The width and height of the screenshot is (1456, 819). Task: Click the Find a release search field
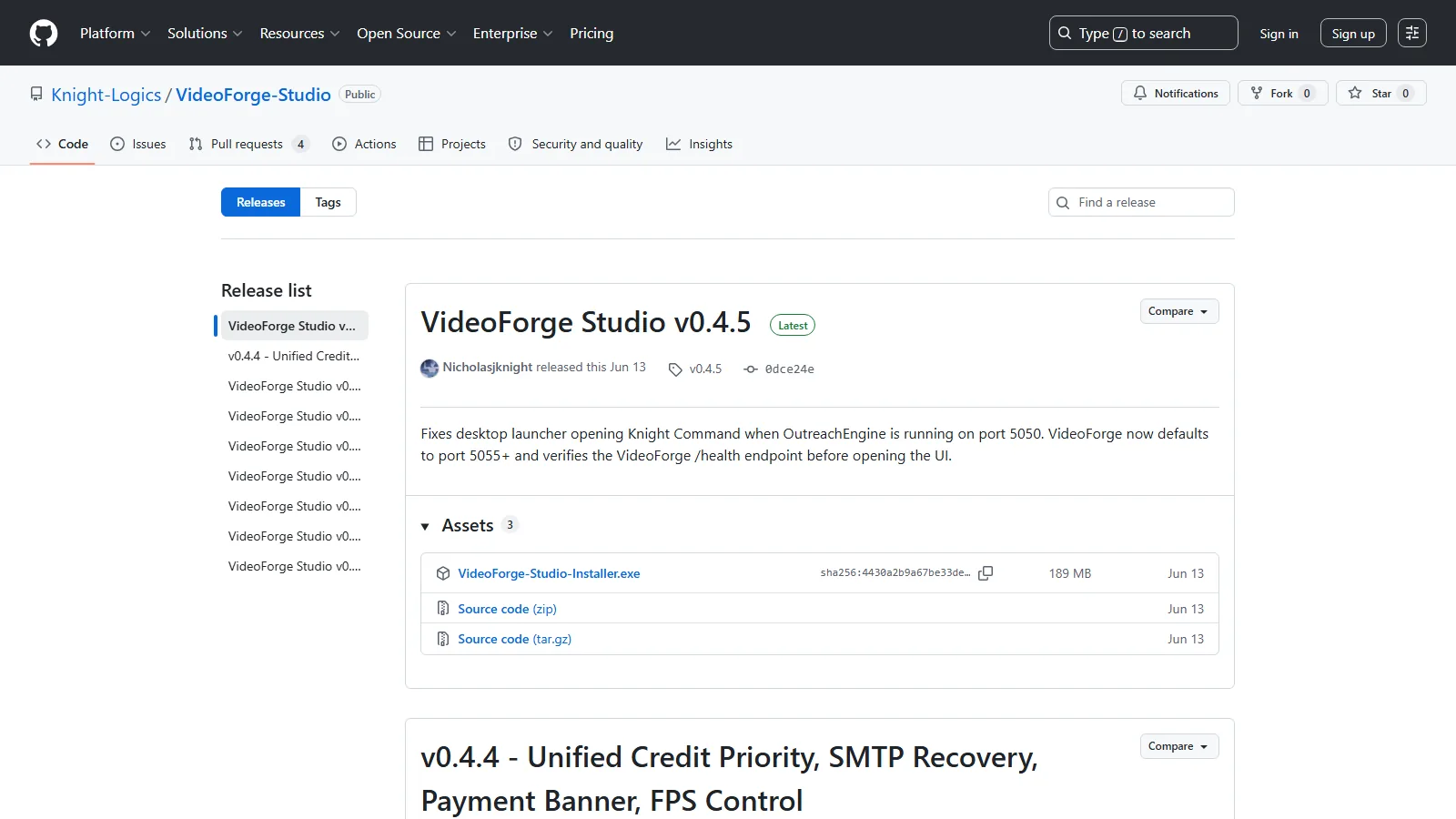[x=1141, y=202]
